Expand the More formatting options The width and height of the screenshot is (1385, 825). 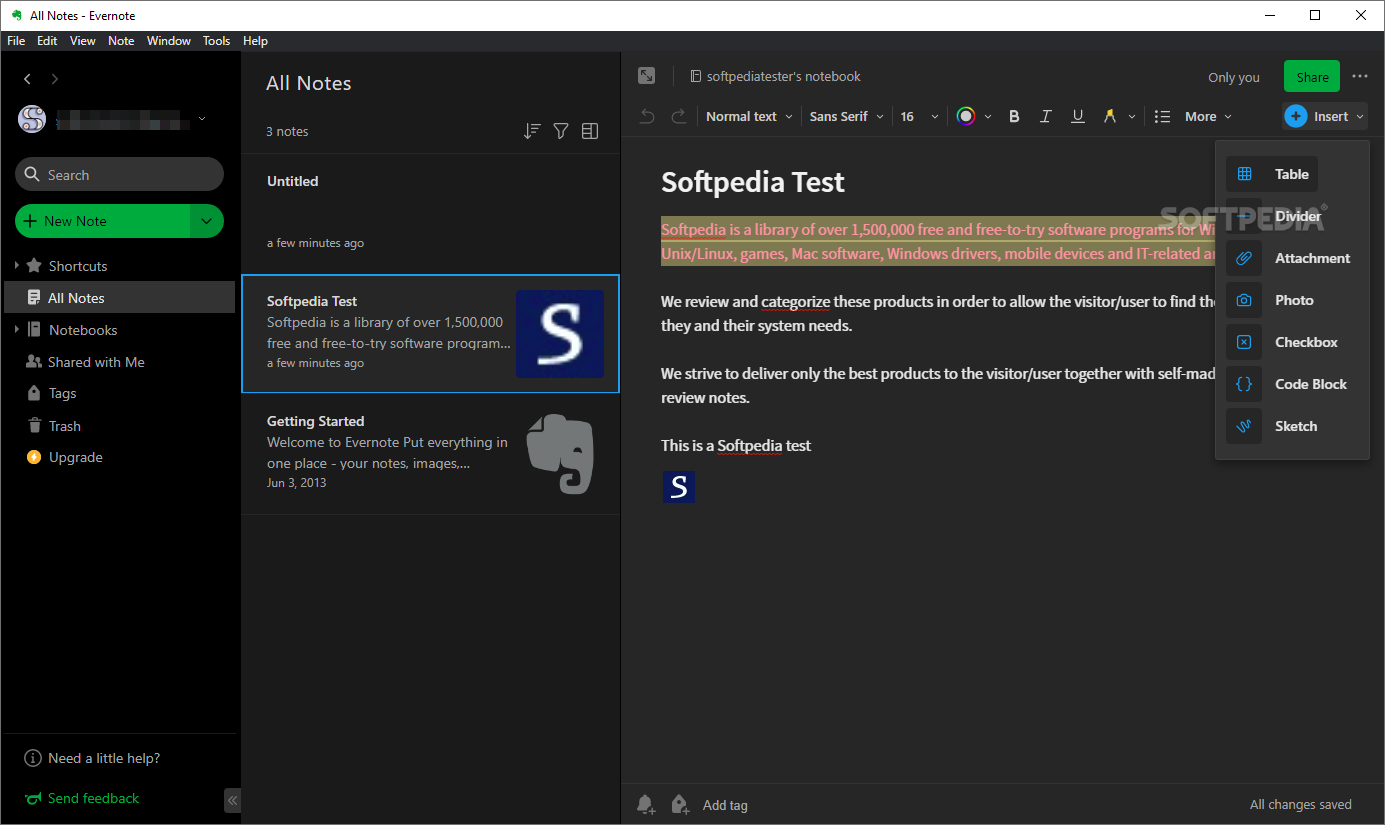1209,116
